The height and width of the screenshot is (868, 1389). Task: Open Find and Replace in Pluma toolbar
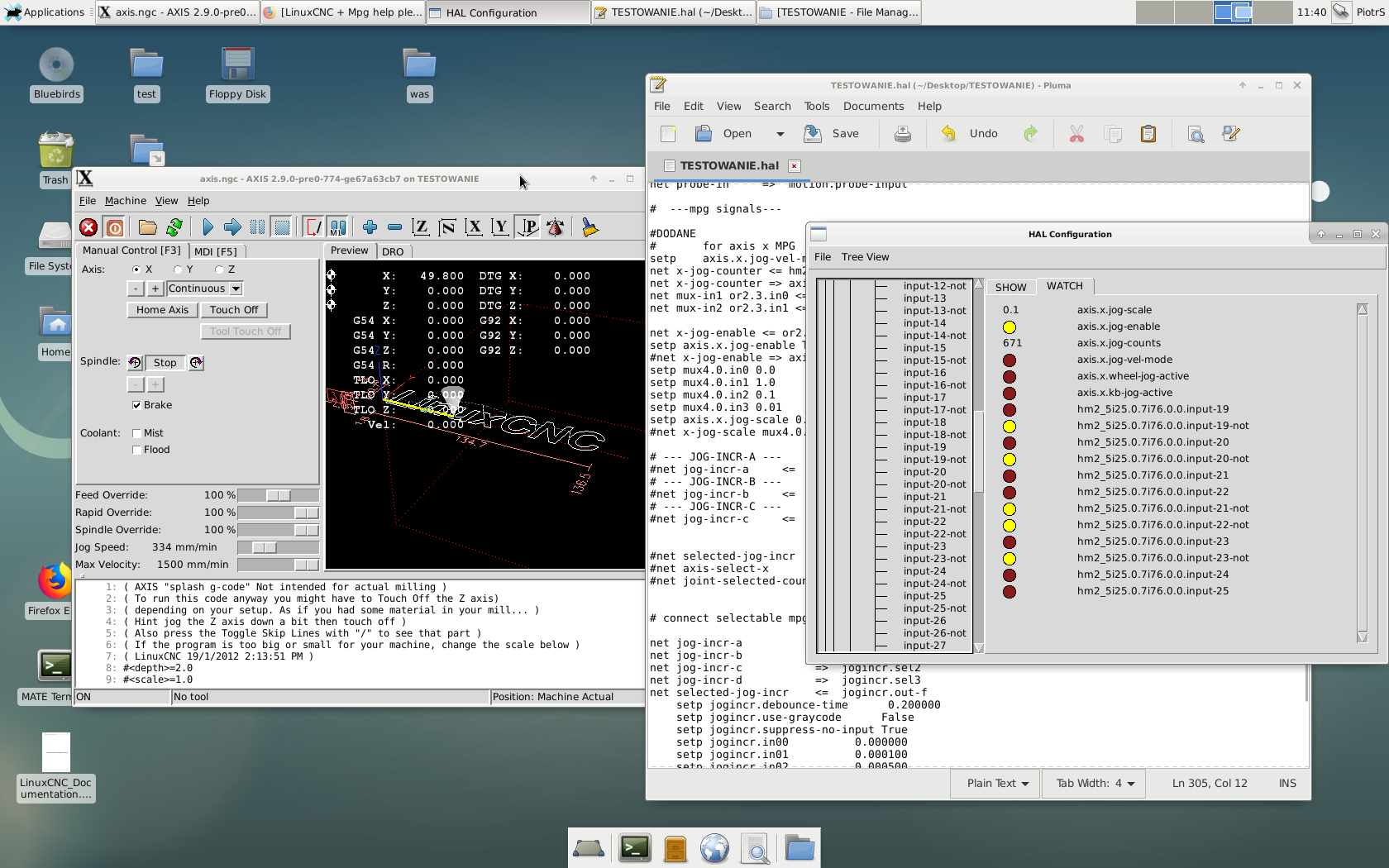coord(1231,134)
